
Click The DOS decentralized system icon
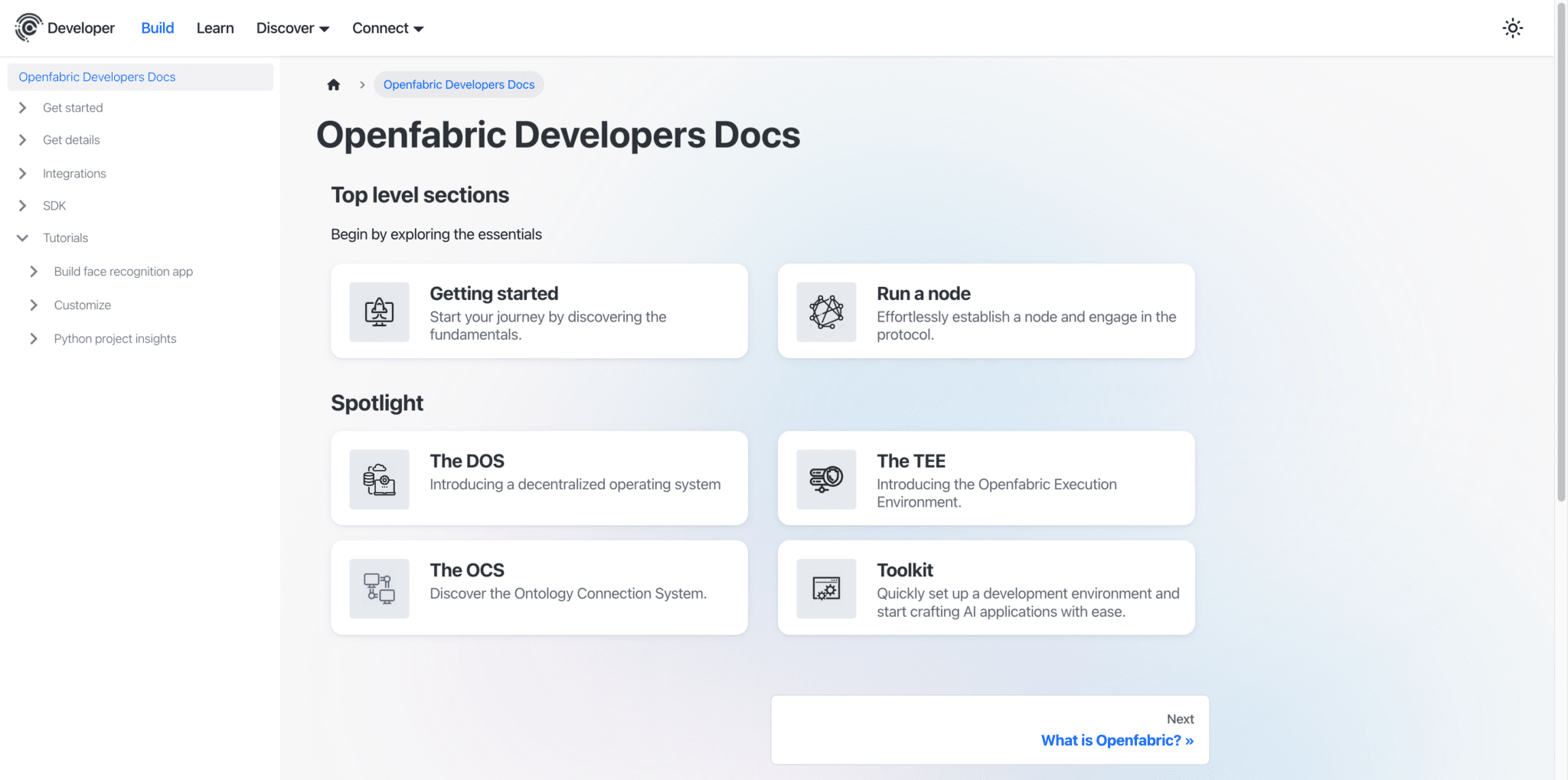378,478
